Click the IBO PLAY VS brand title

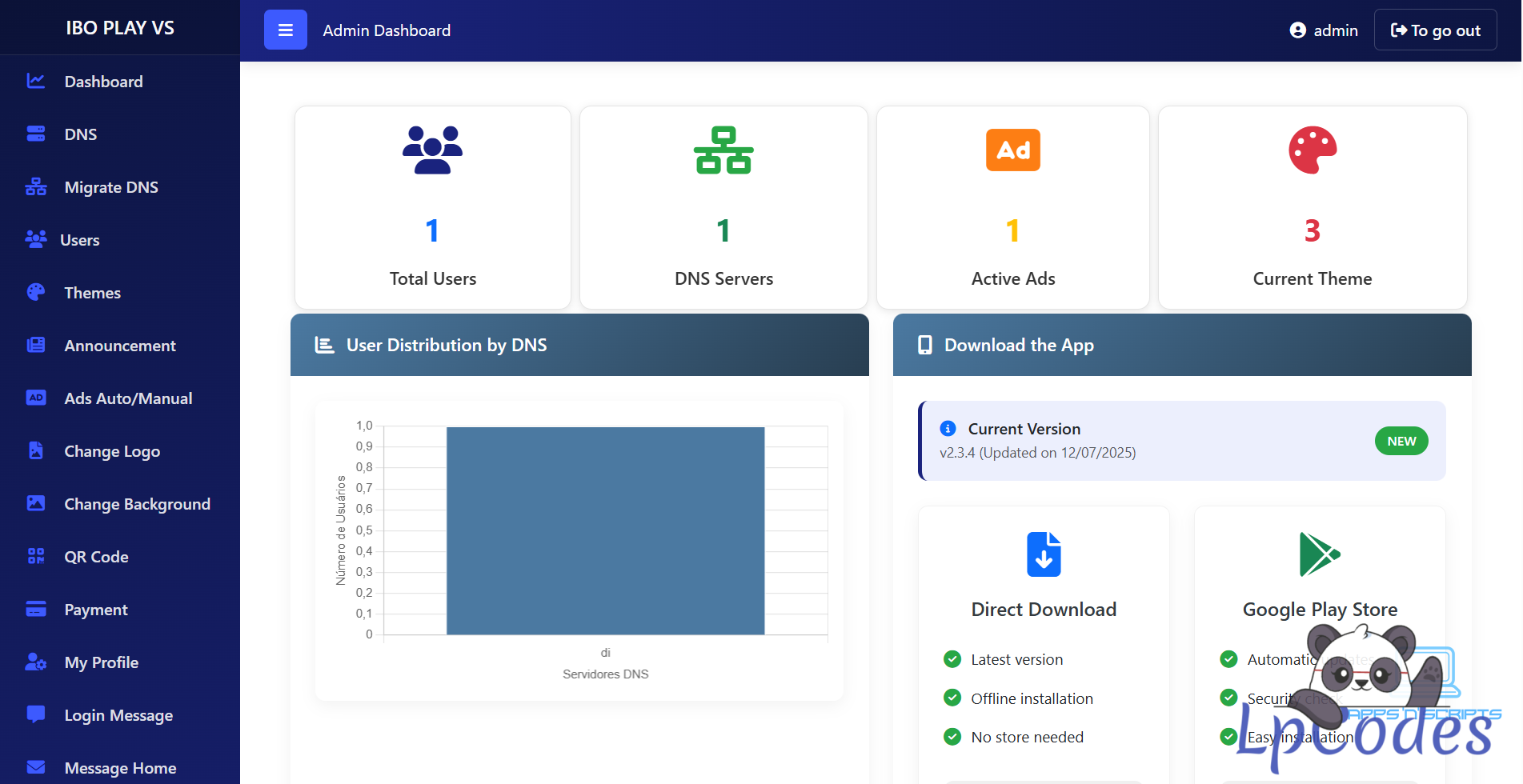[120, 28]
